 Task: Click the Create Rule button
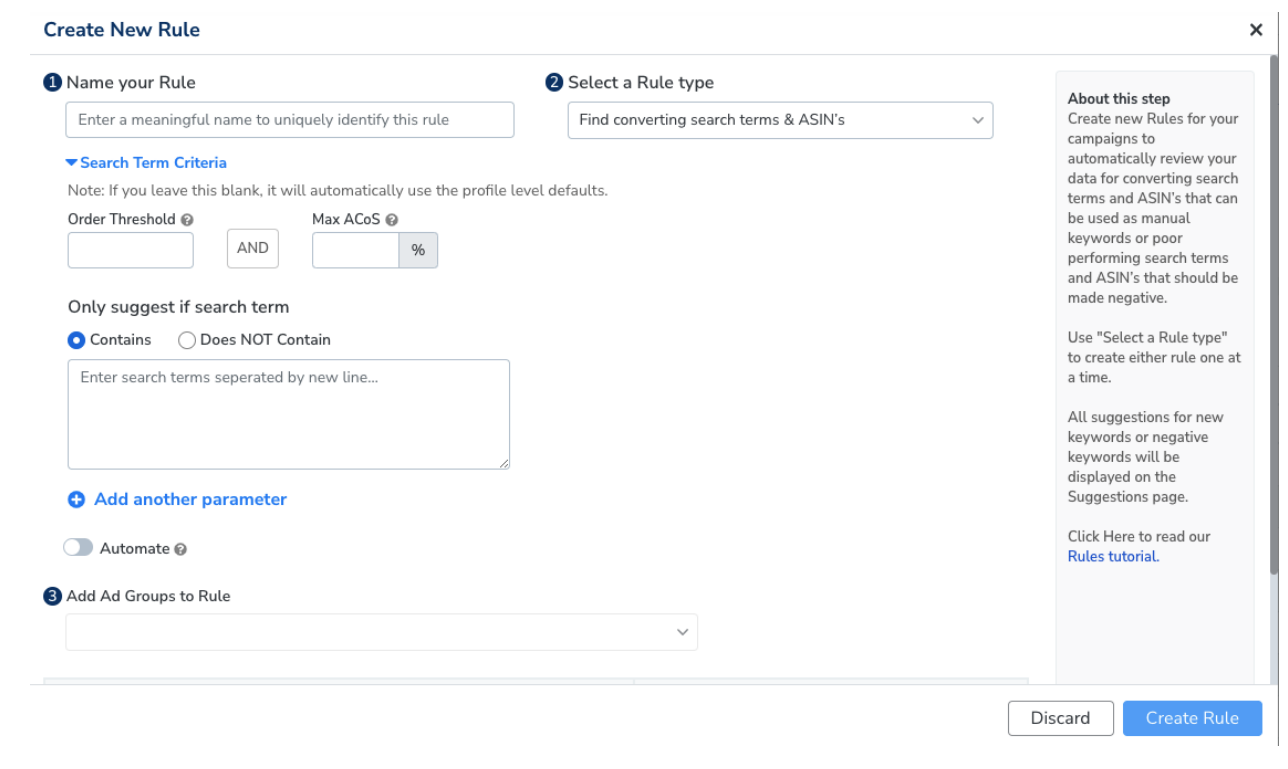[1192, 718]
